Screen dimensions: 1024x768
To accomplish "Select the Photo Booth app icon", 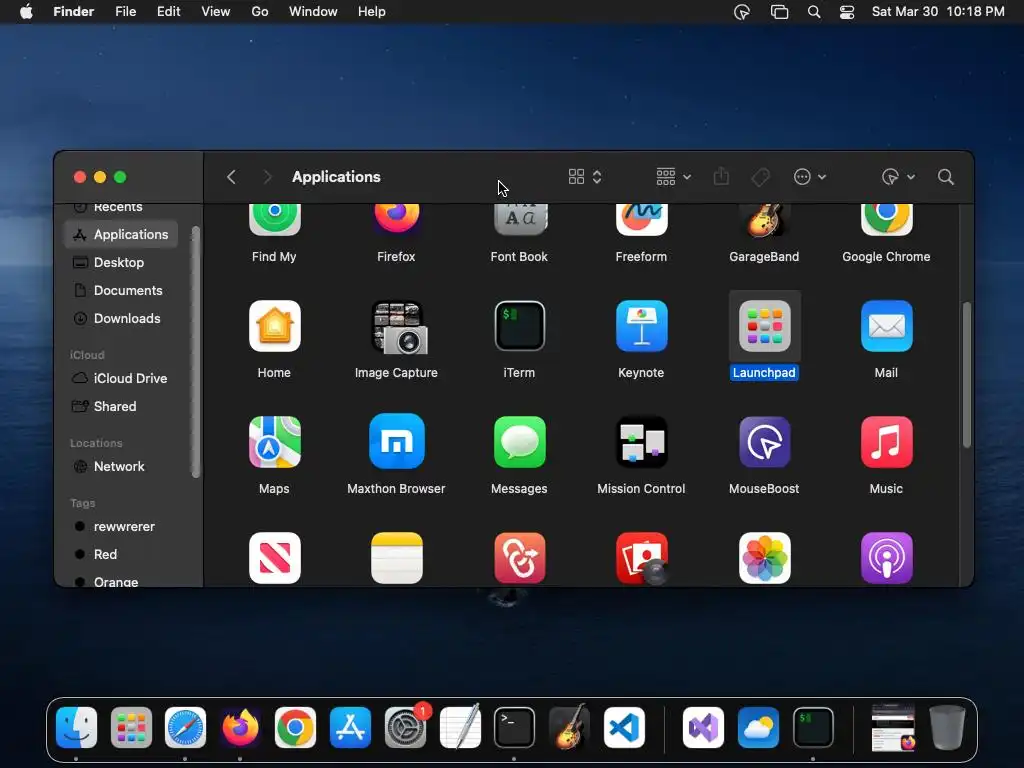I will pyautogui.click(x=641, y=558).
